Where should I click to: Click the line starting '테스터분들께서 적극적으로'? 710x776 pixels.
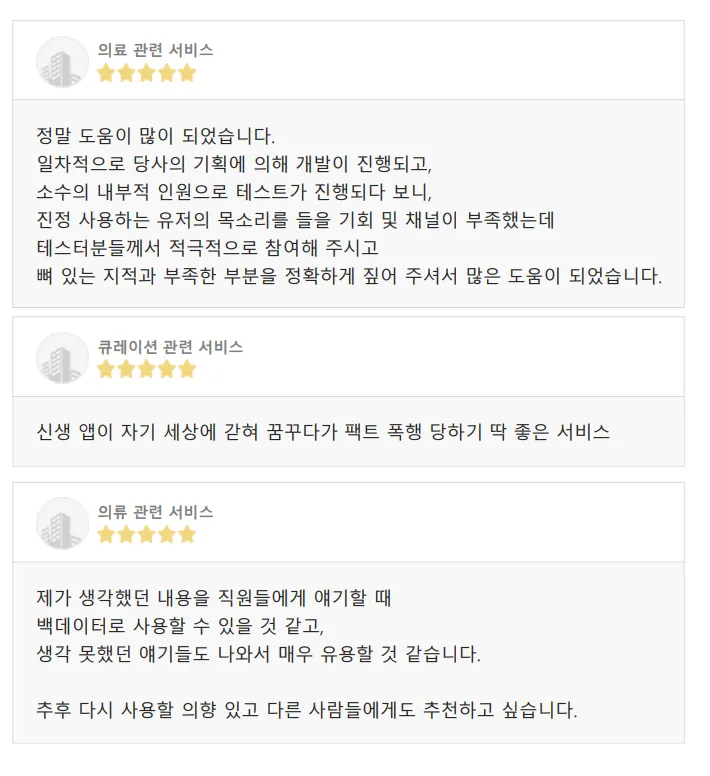point(207,247)
